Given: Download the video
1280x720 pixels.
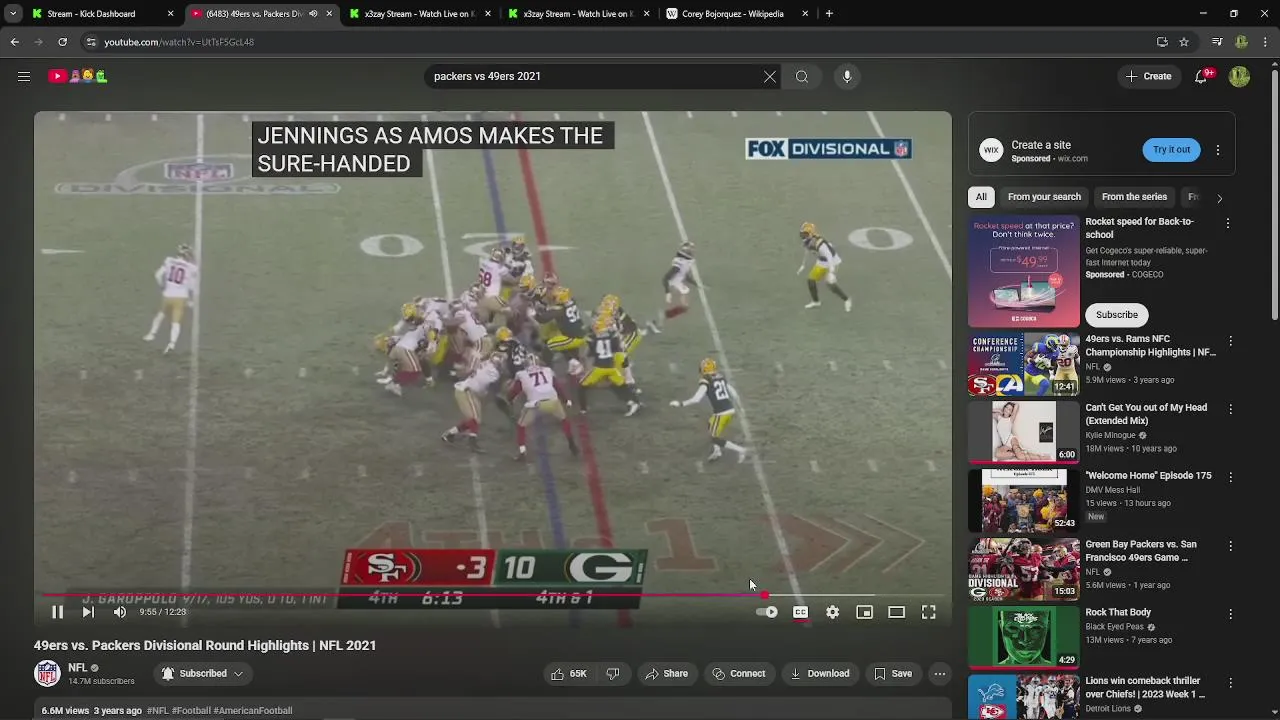Looking at the screenshot, I should point(819,674).
